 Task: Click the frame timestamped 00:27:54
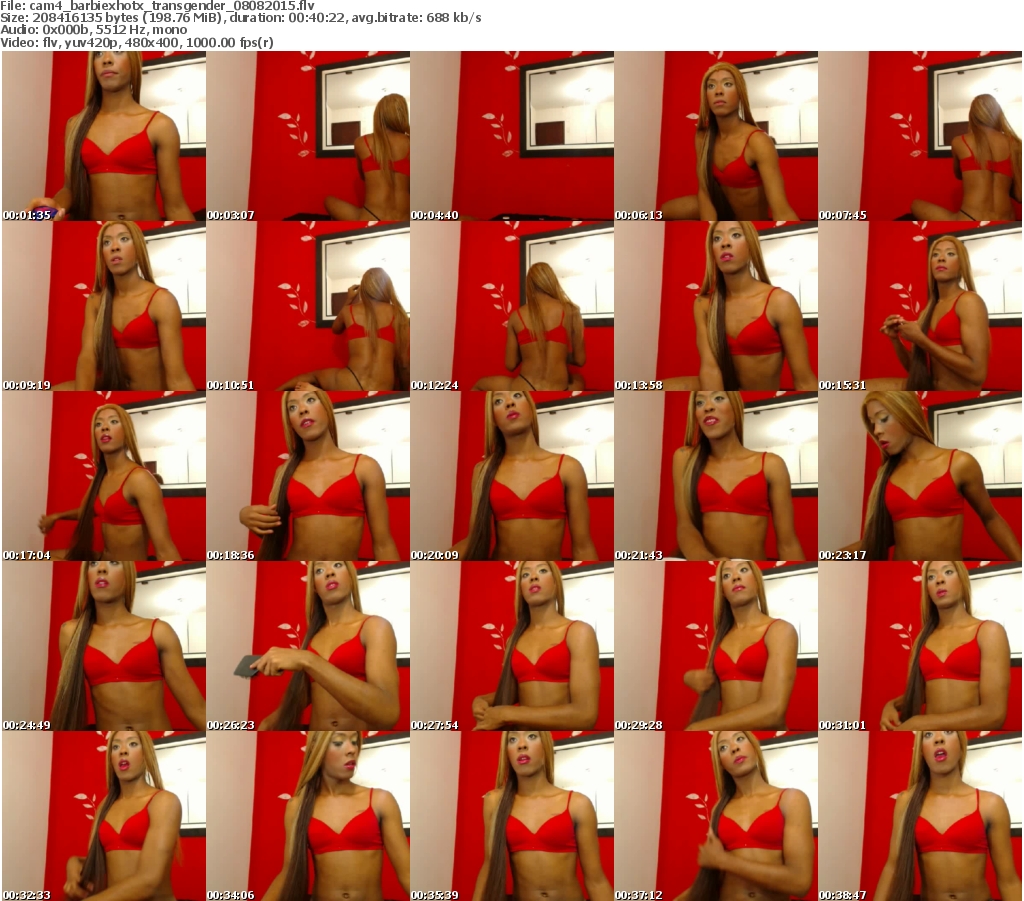[512, 646]
